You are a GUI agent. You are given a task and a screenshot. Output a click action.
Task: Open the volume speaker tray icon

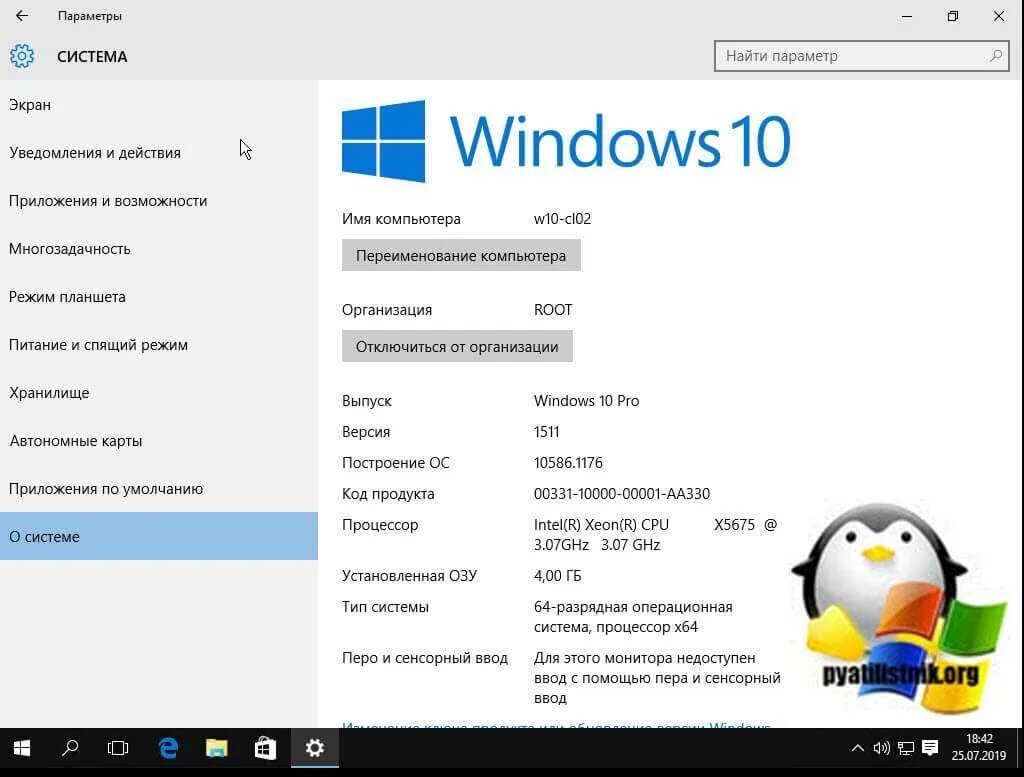point(882,748)
